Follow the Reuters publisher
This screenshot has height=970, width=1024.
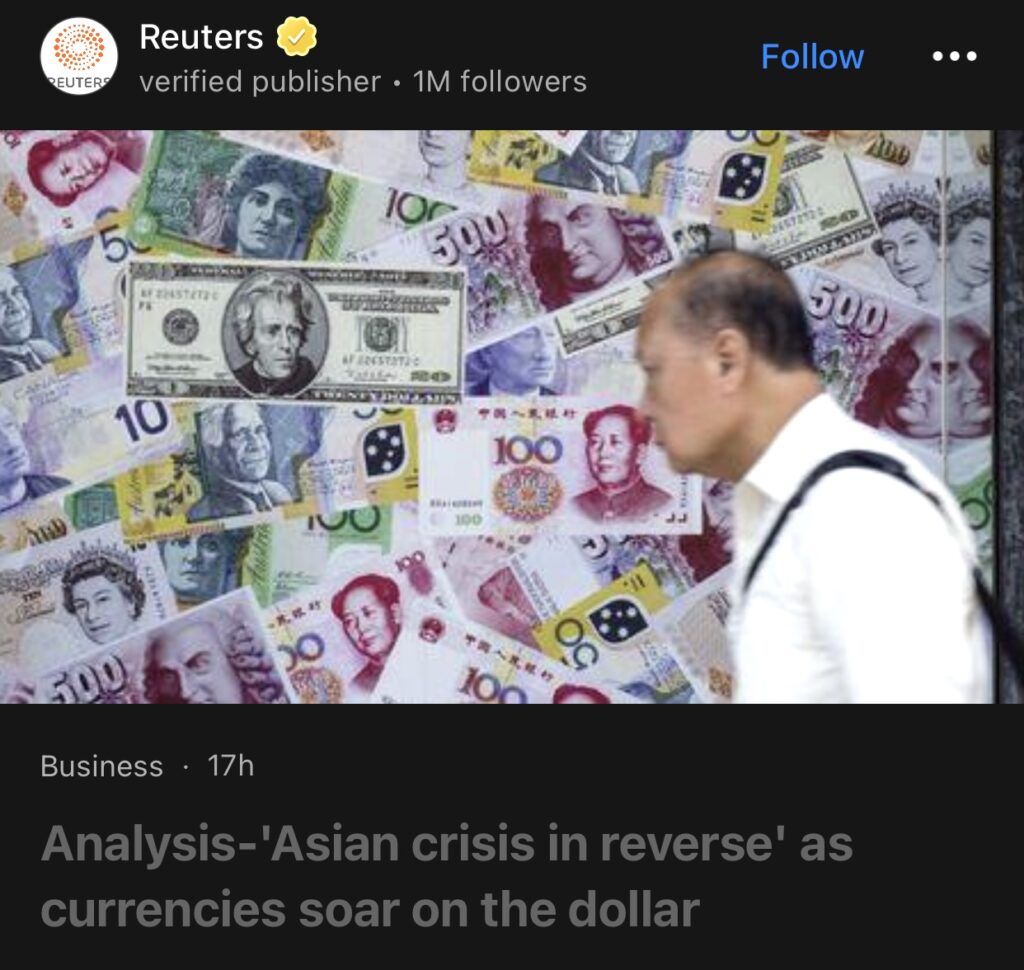point(812,57)
